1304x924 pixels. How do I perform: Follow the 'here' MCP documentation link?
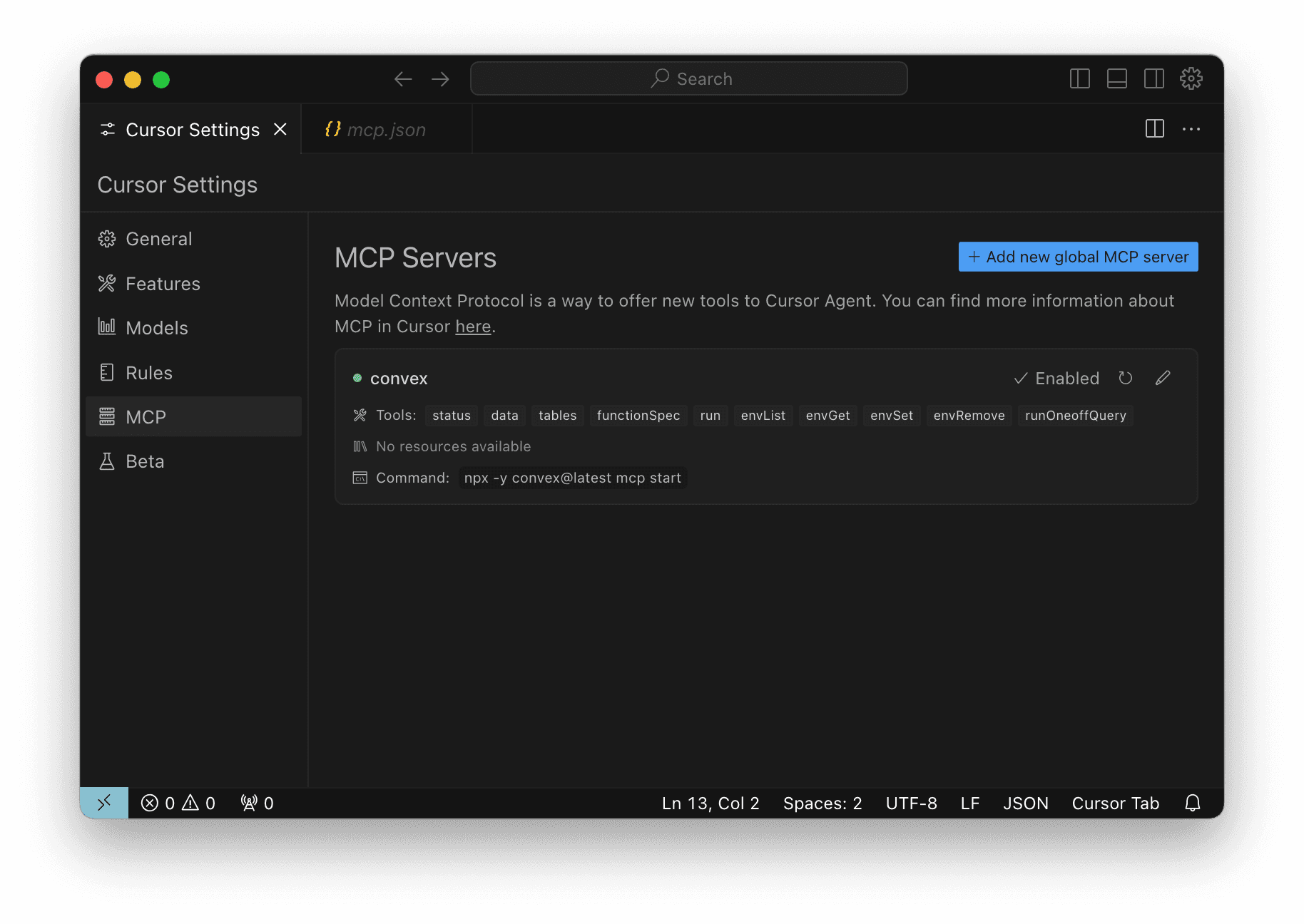coord(473,327)
